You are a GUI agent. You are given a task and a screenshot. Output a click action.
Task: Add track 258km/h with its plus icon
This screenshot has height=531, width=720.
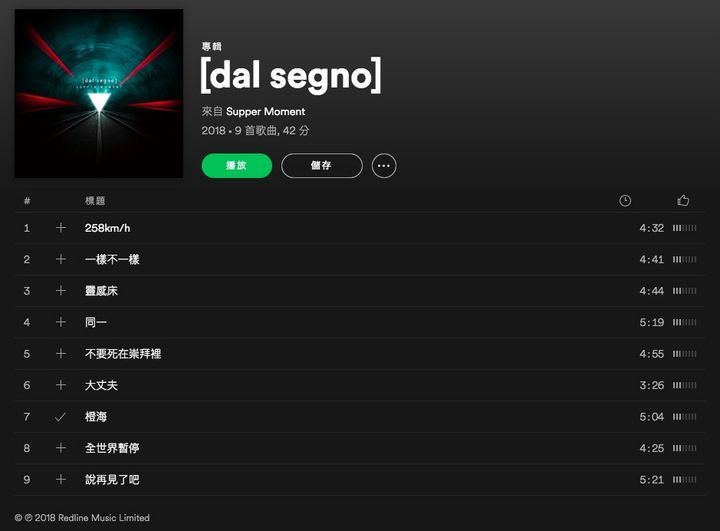tap(61, 228)
